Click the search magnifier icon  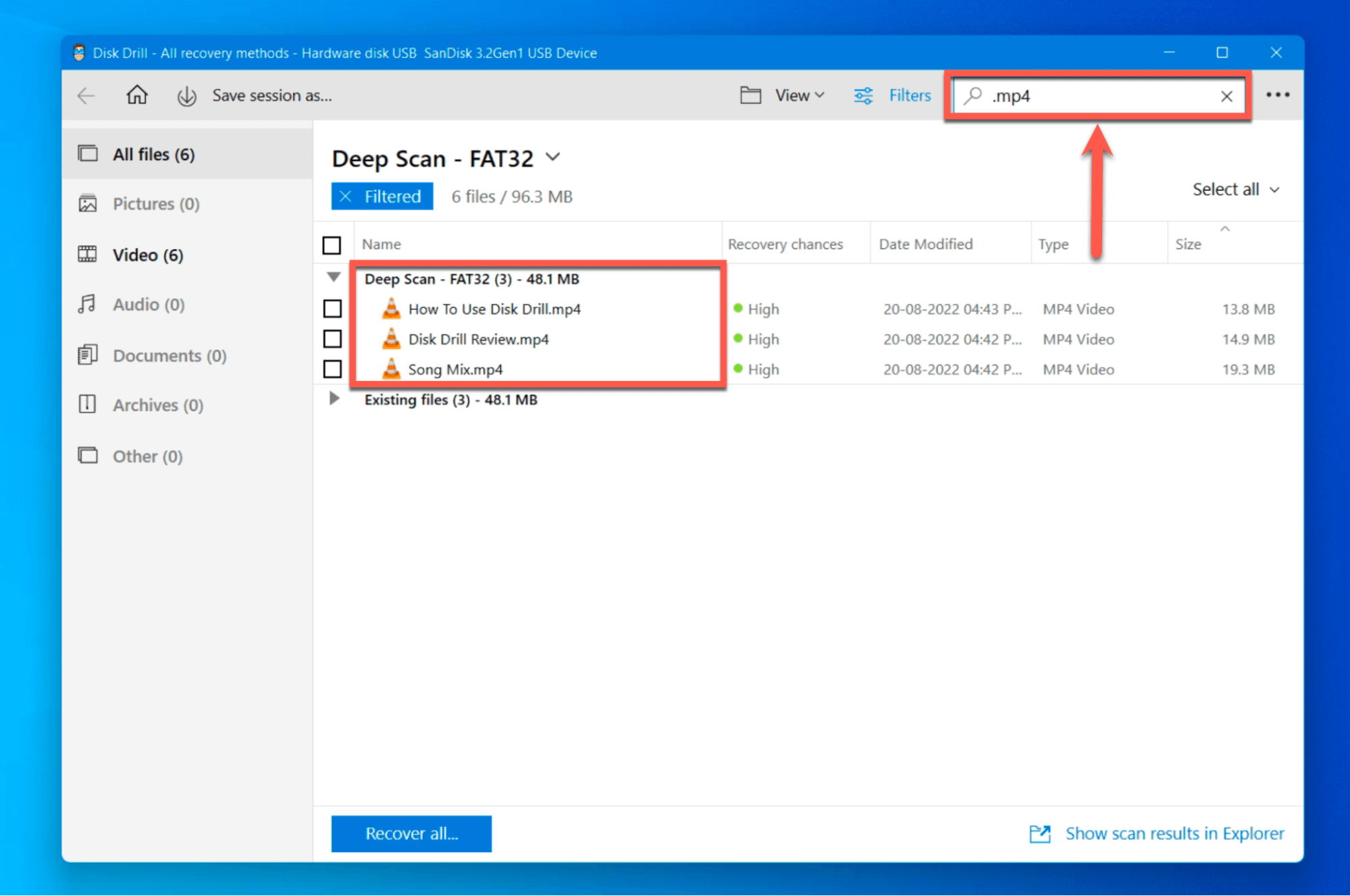pos(972,96)
